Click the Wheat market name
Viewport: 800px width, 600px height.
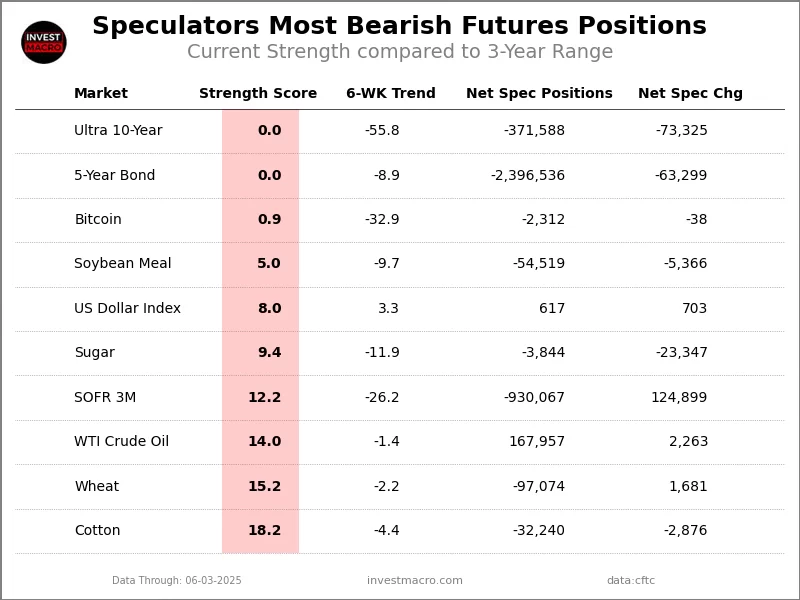pyautogui.click(x=97, y=487)
